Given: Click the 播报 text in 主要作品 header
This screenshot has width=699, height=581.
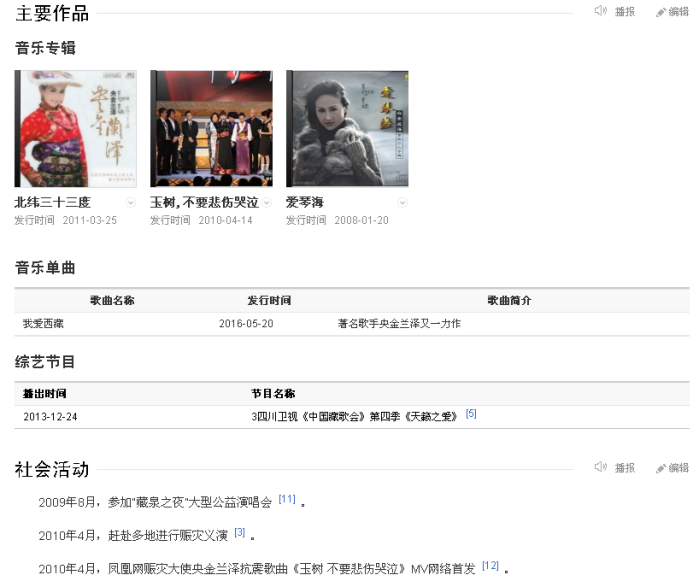Looking at the screenshot, I should [625, 12].
